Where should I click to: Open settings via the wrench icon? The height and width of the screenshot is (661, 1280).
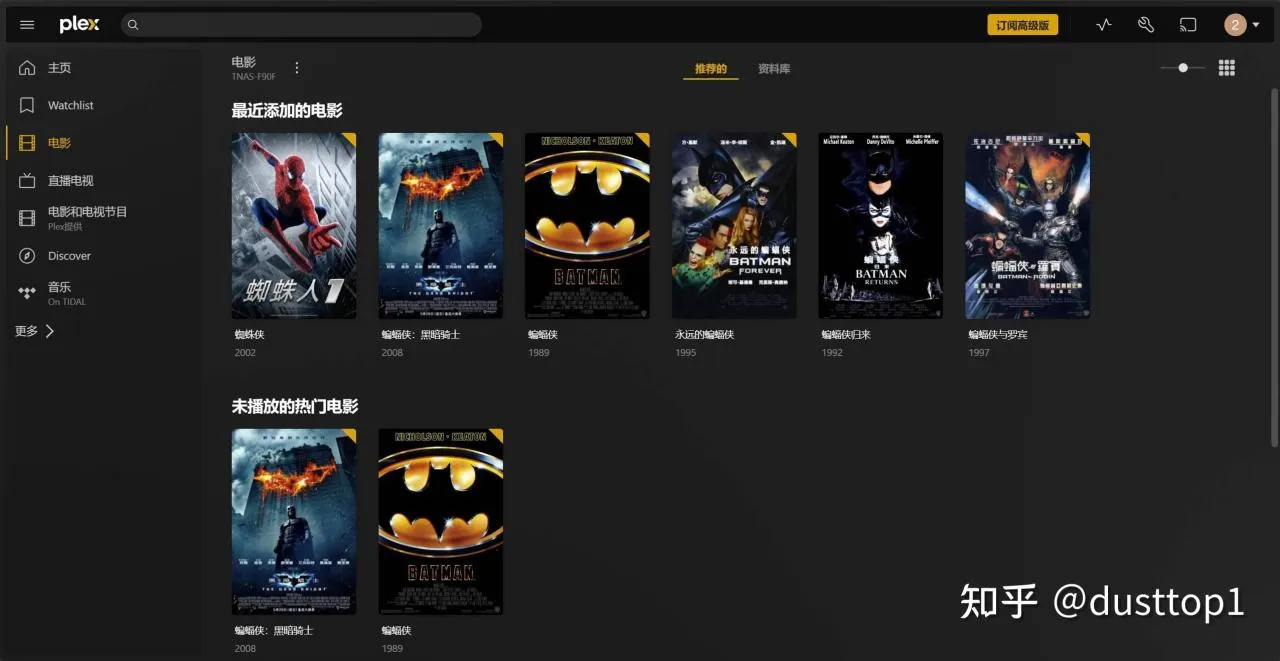1146,25
